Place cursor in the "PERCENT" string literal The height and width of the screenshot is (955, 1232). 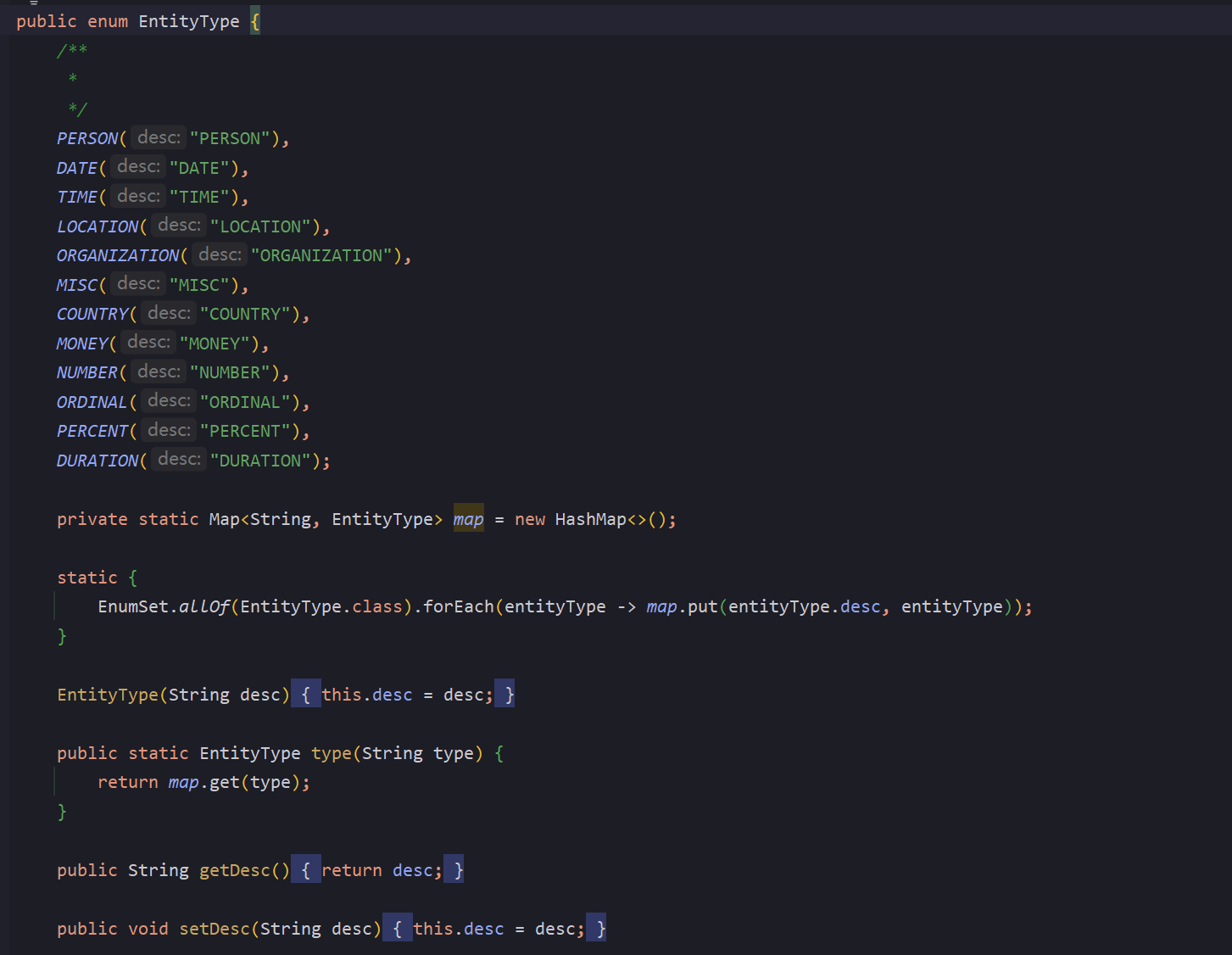click(245, 431)
